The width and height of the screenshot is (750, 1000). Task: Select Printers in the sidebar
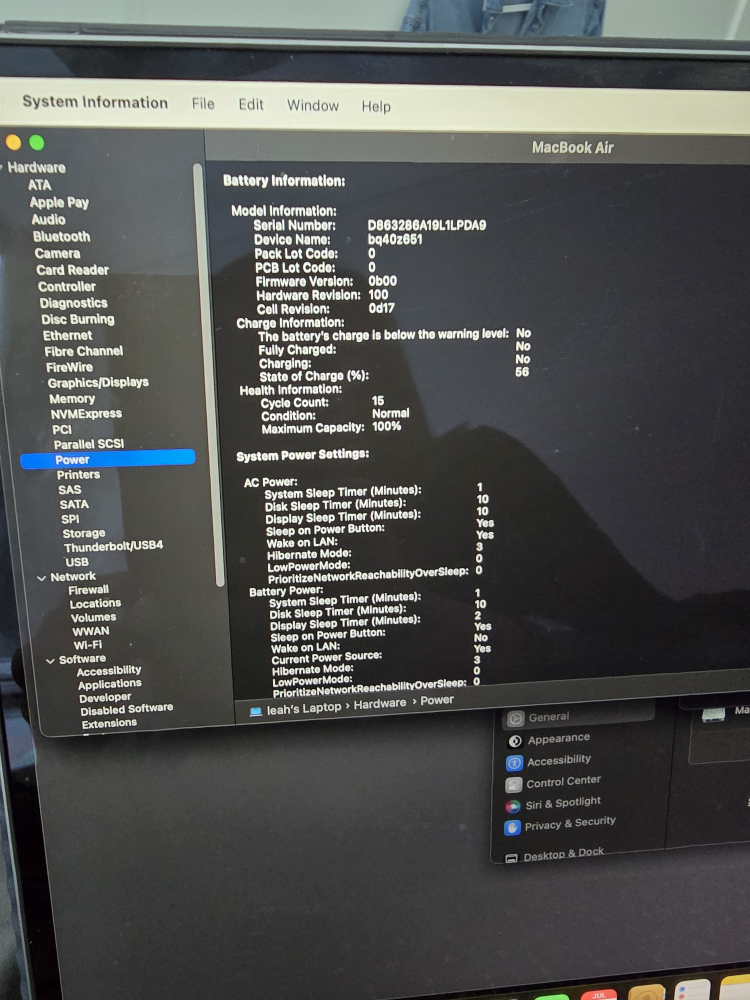point(78,474)
